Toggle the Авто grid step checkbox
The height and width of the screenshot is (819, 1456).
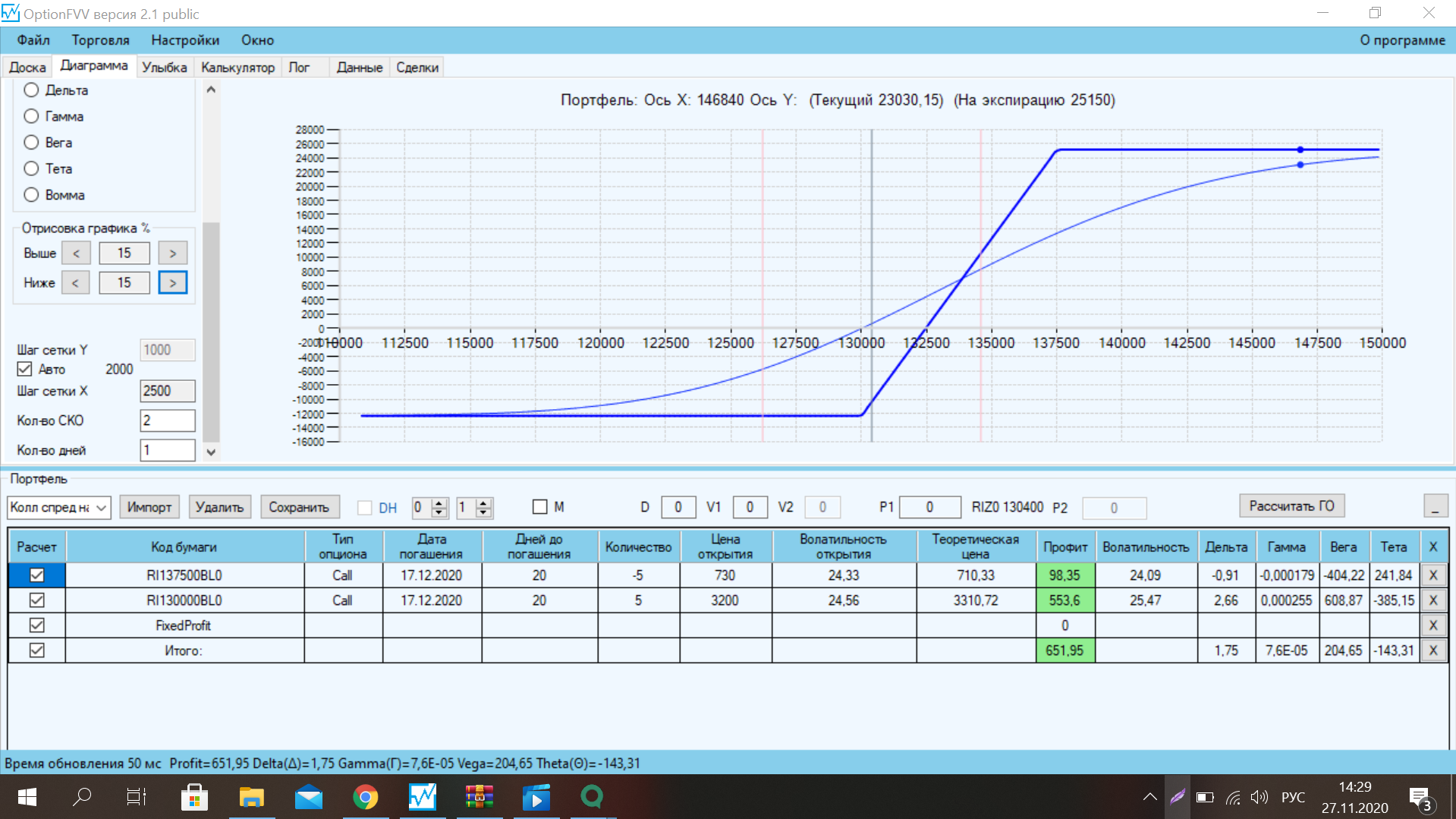24,369
